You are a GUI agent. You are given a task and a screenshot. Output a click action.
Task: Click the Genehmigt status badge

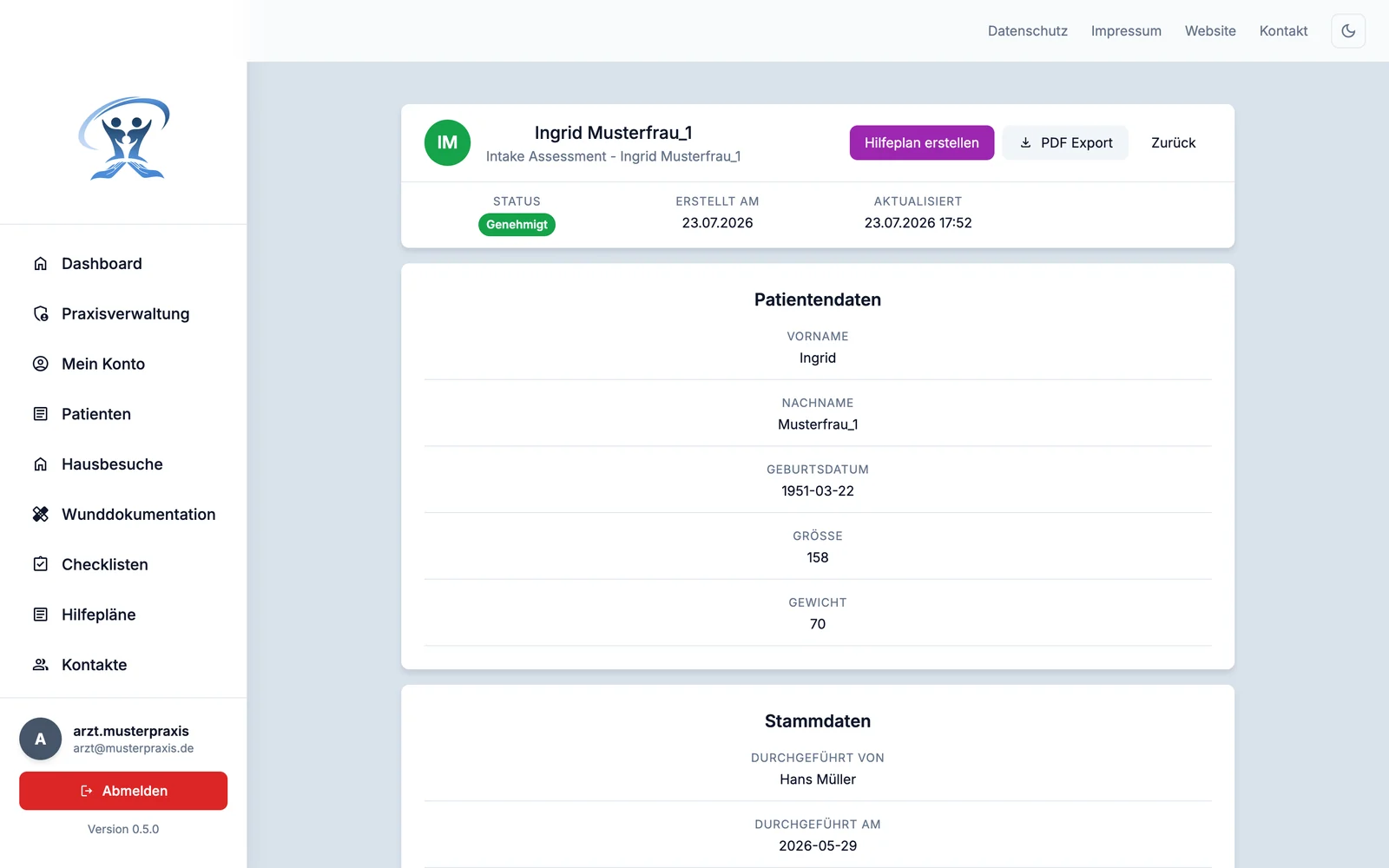517,225
